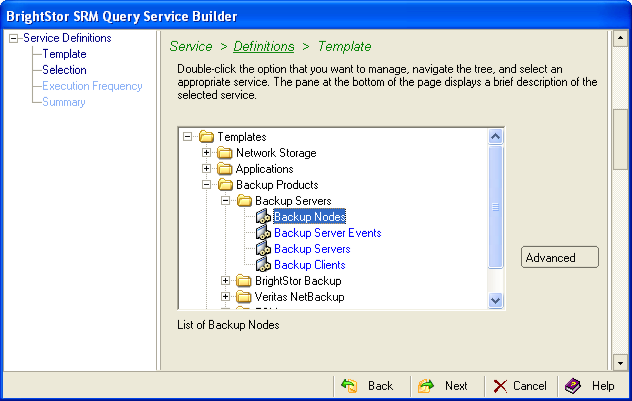Click the Backup Clients service icon
This screenshot has height=401, width=632.
click(264, 265)
